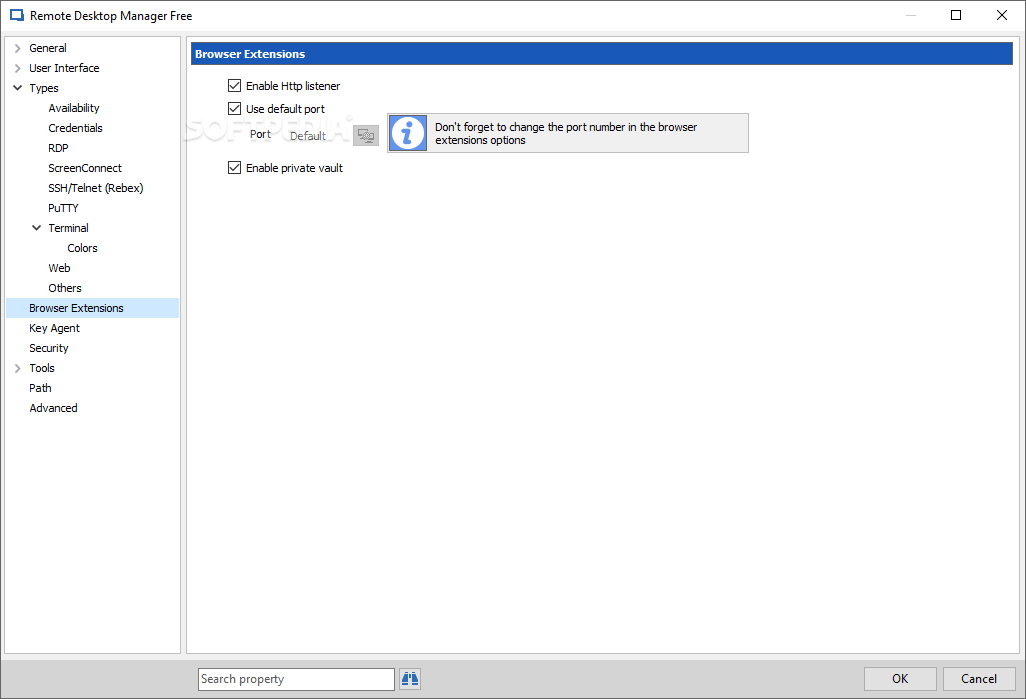Click the Browser Extensions header bar

coord(601,54)
